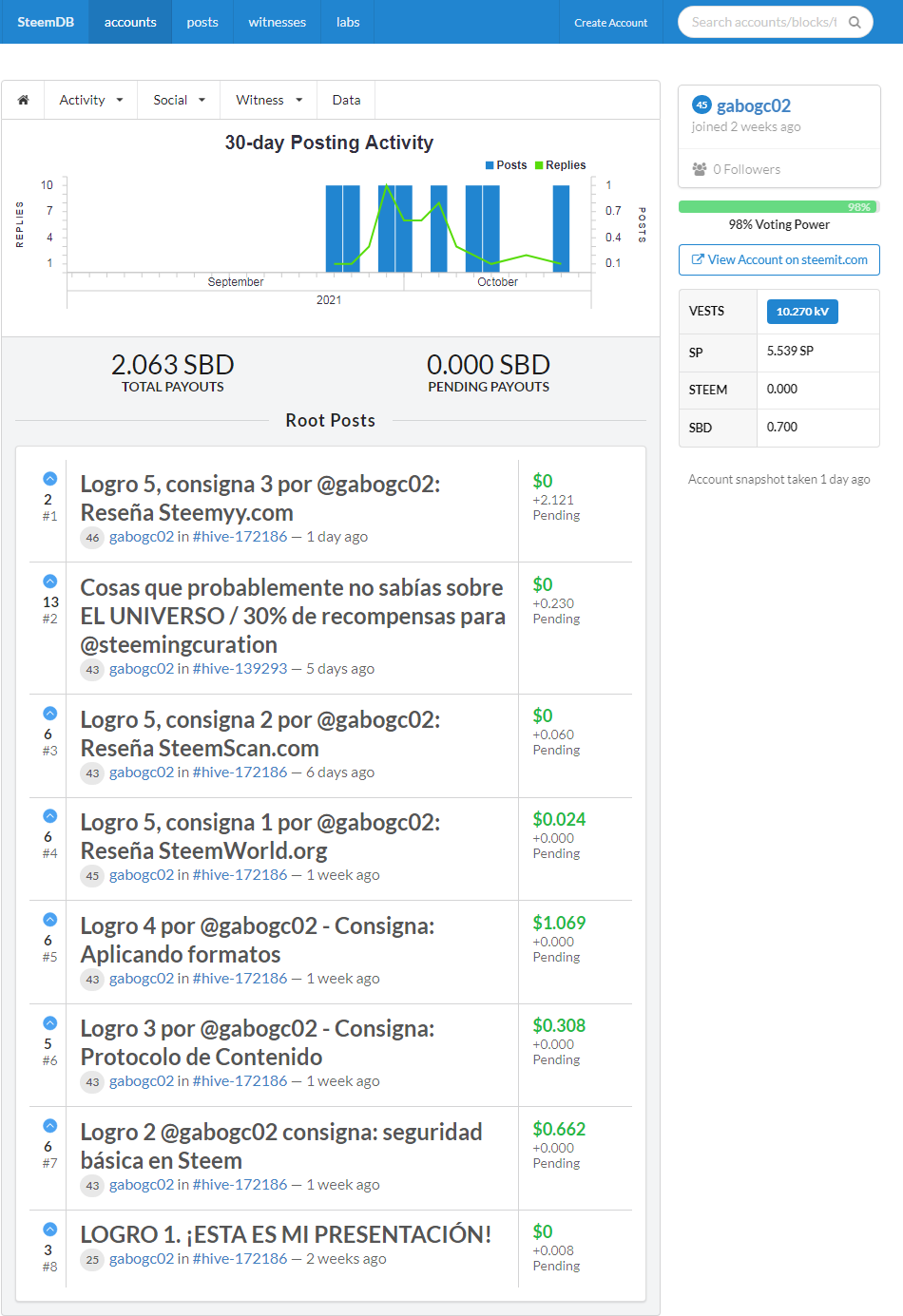Click gabogc02 author link on LOGRO 1 post
903x1316 pixels.
tap(142, 1259)
